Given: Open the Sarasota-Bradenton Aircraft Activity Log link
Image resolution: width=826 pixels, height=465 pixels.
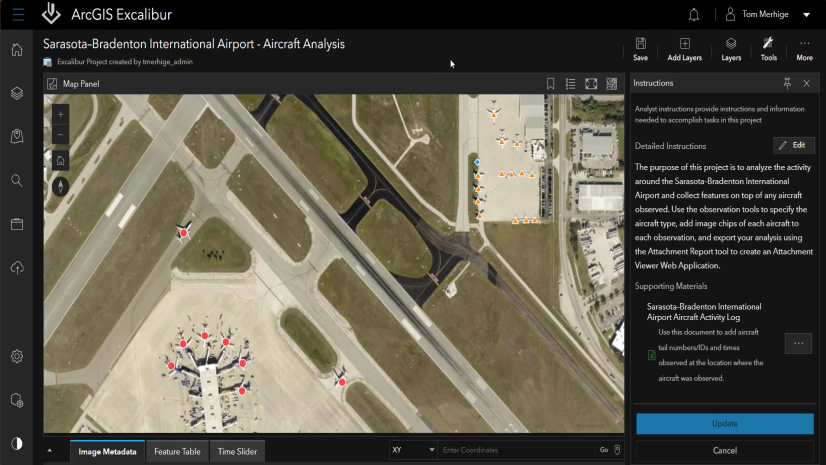Looking at the screenshot, I should pyautogui.click(x=704, y=312).
